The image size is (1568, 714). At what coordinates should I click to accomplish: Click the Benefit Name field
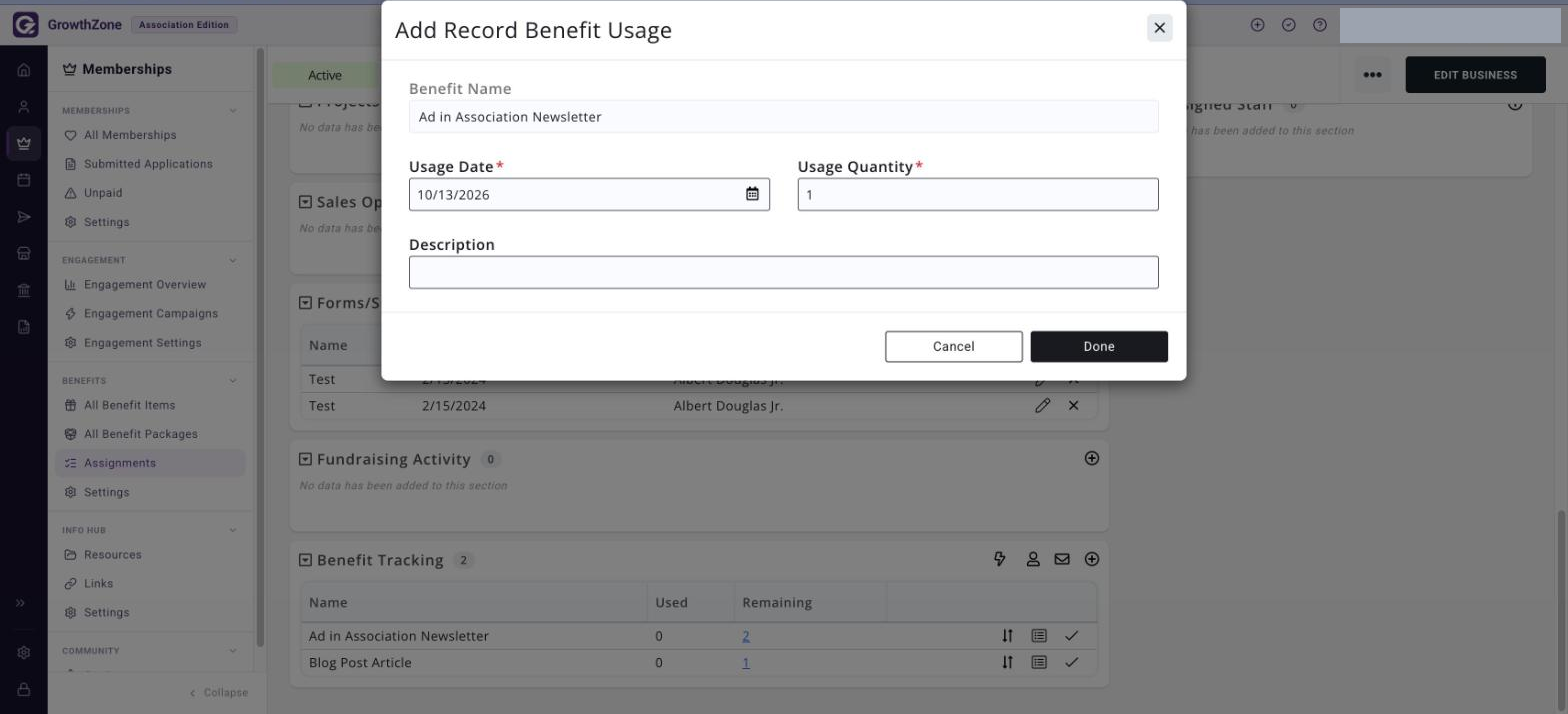(x=784, y=116)
